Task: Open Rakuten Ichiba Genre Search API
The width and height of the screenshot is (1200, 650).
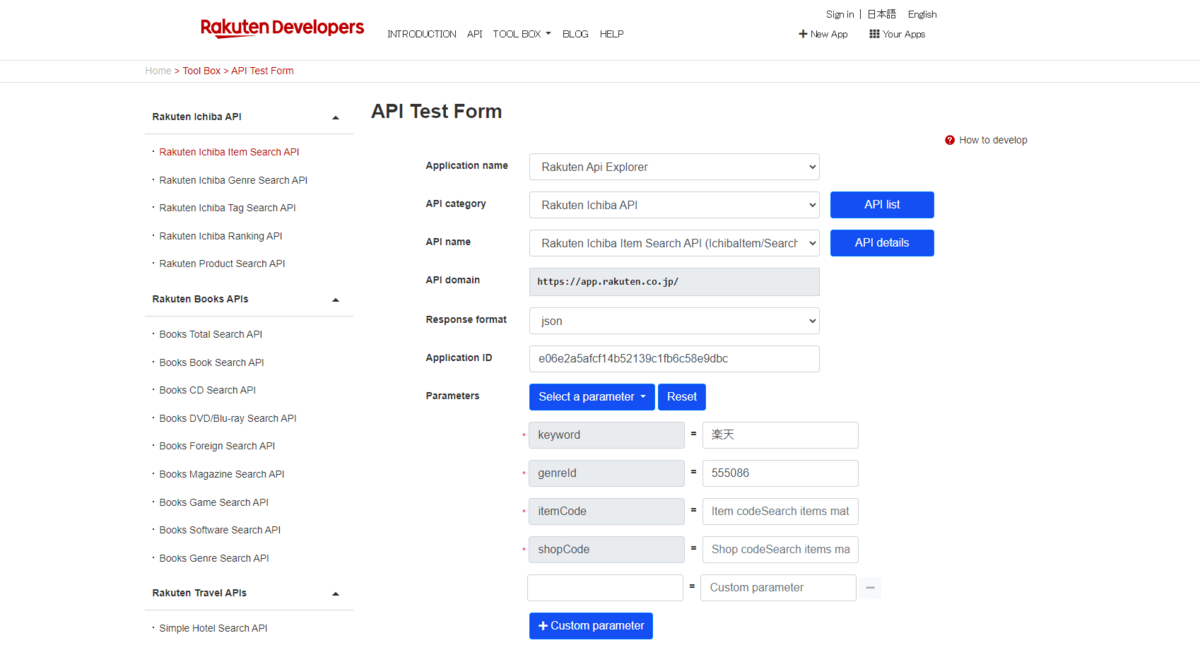Action: pos(233,180)
